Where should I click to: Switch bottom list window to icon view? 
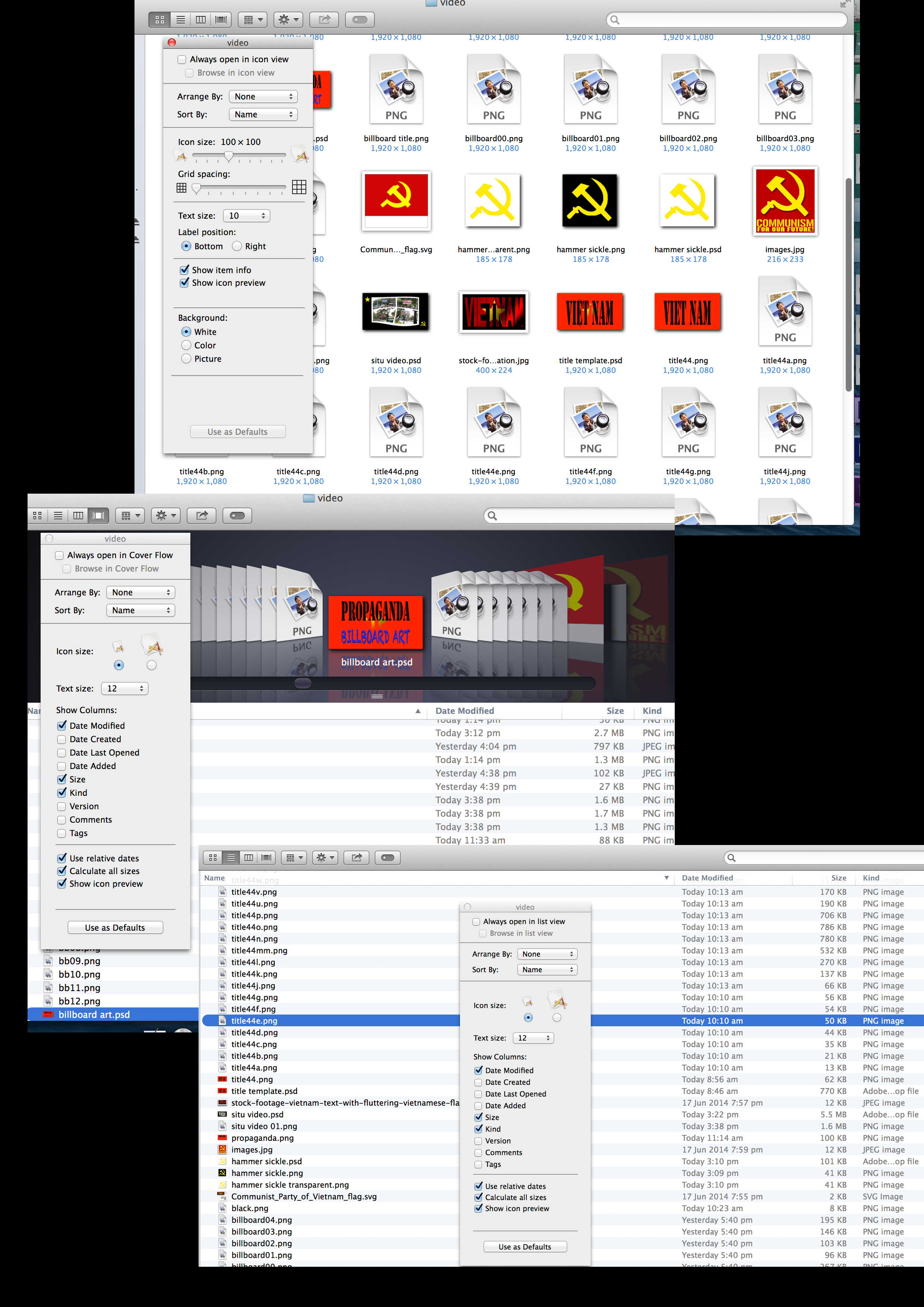click(213, 858)
